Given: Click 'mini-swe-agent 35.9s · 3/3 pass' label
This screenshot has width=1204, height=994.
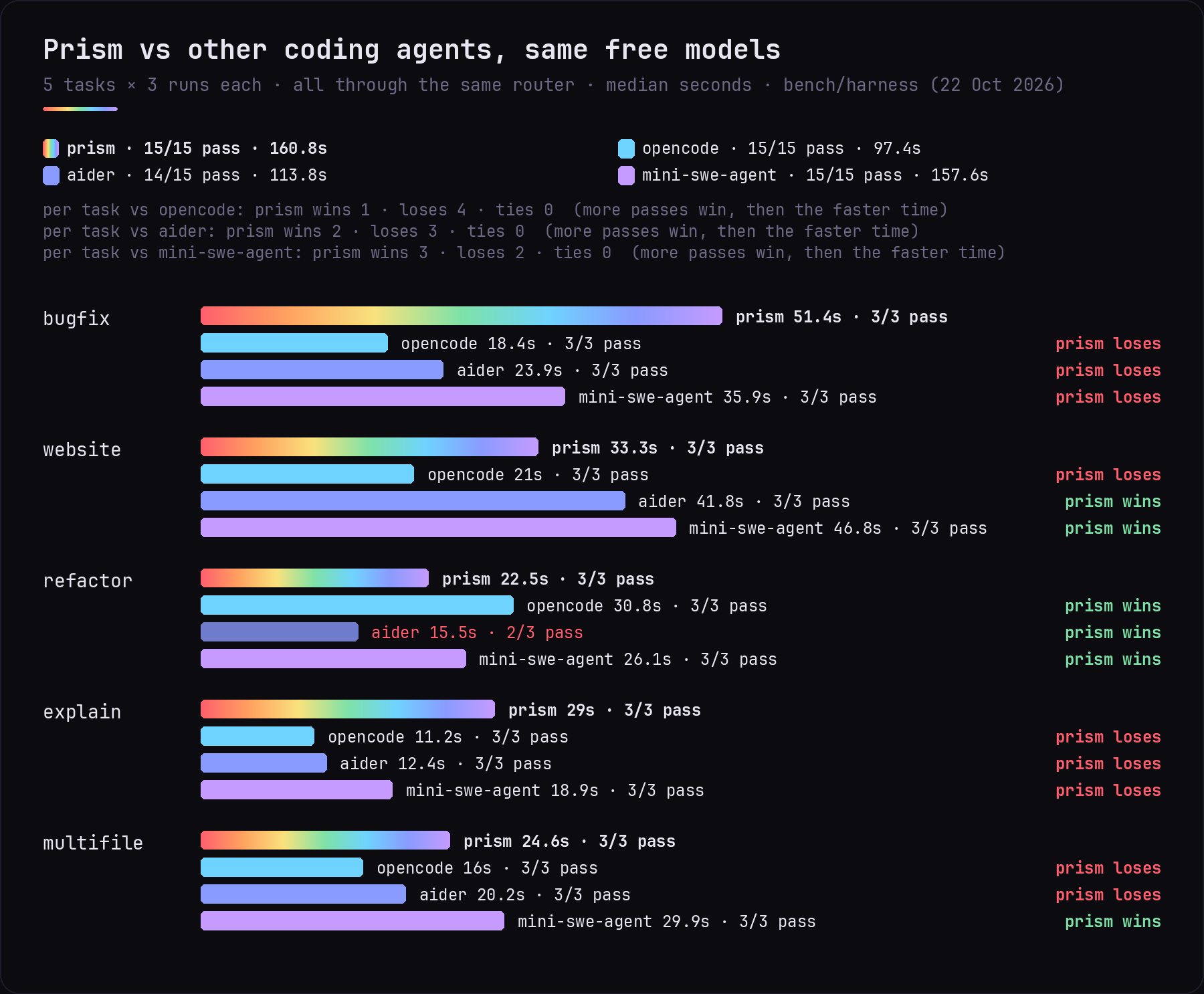Looking at the screenshot, I should click(x=728, y=397).
